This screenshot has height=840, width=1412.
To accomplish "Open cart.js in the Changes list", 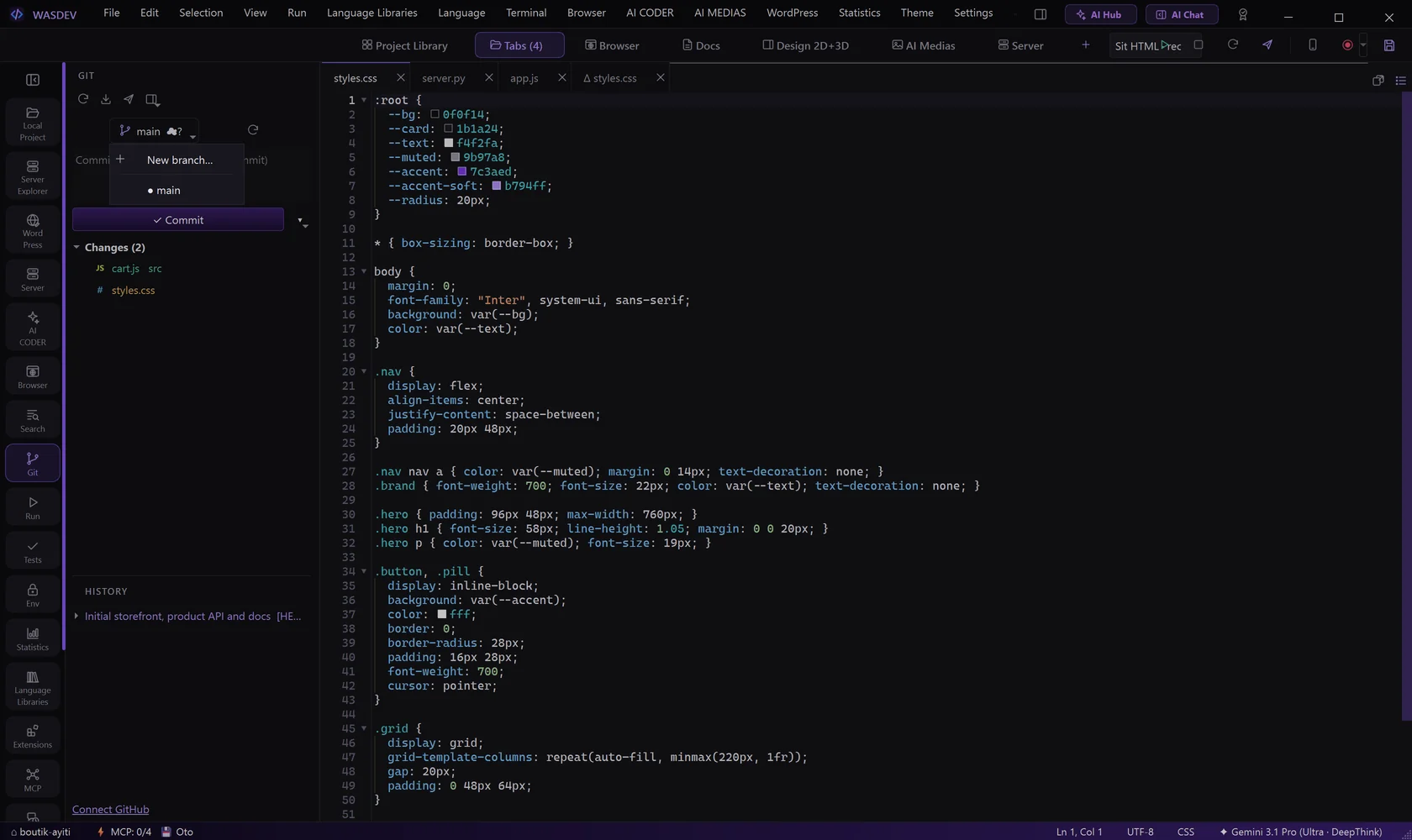I will (x=126, y=269).
